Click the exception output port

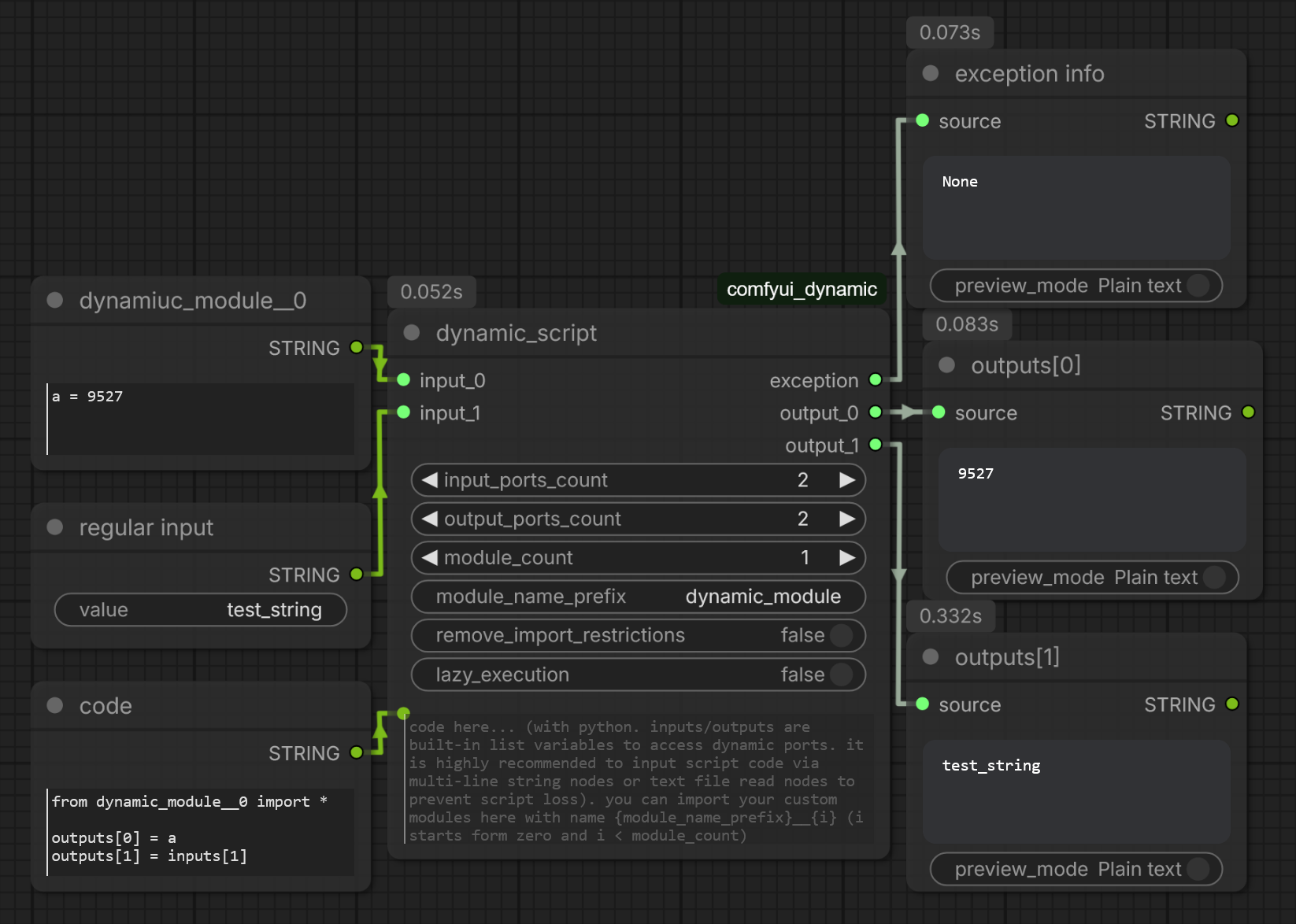[x=876, y=380]
